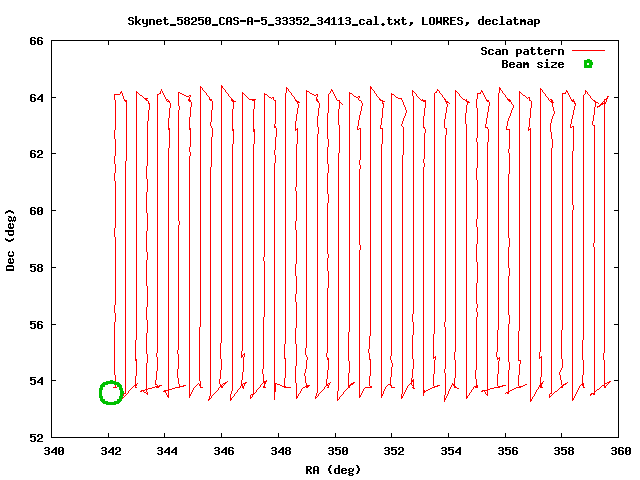
Task: Select the 'Scan pattern' legend label
Action: point(522,51)
